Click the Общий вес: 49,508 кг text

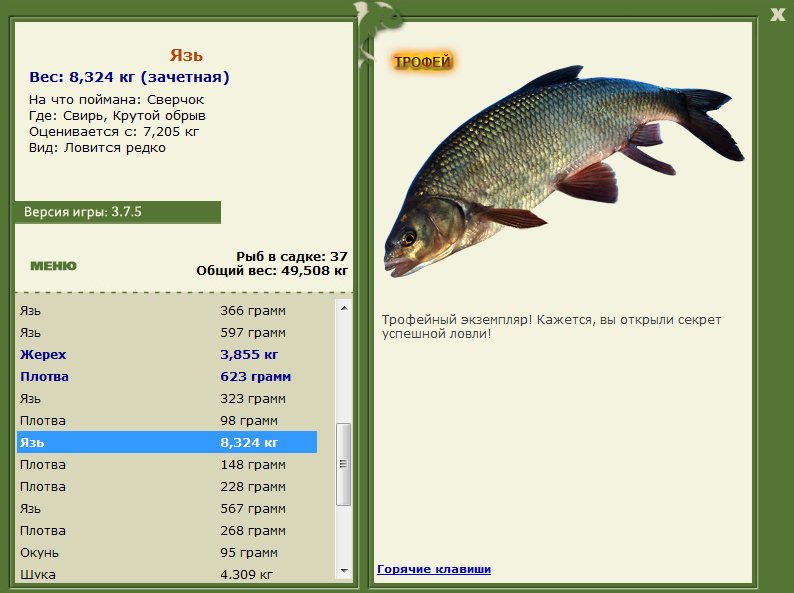tap(272, 270)
